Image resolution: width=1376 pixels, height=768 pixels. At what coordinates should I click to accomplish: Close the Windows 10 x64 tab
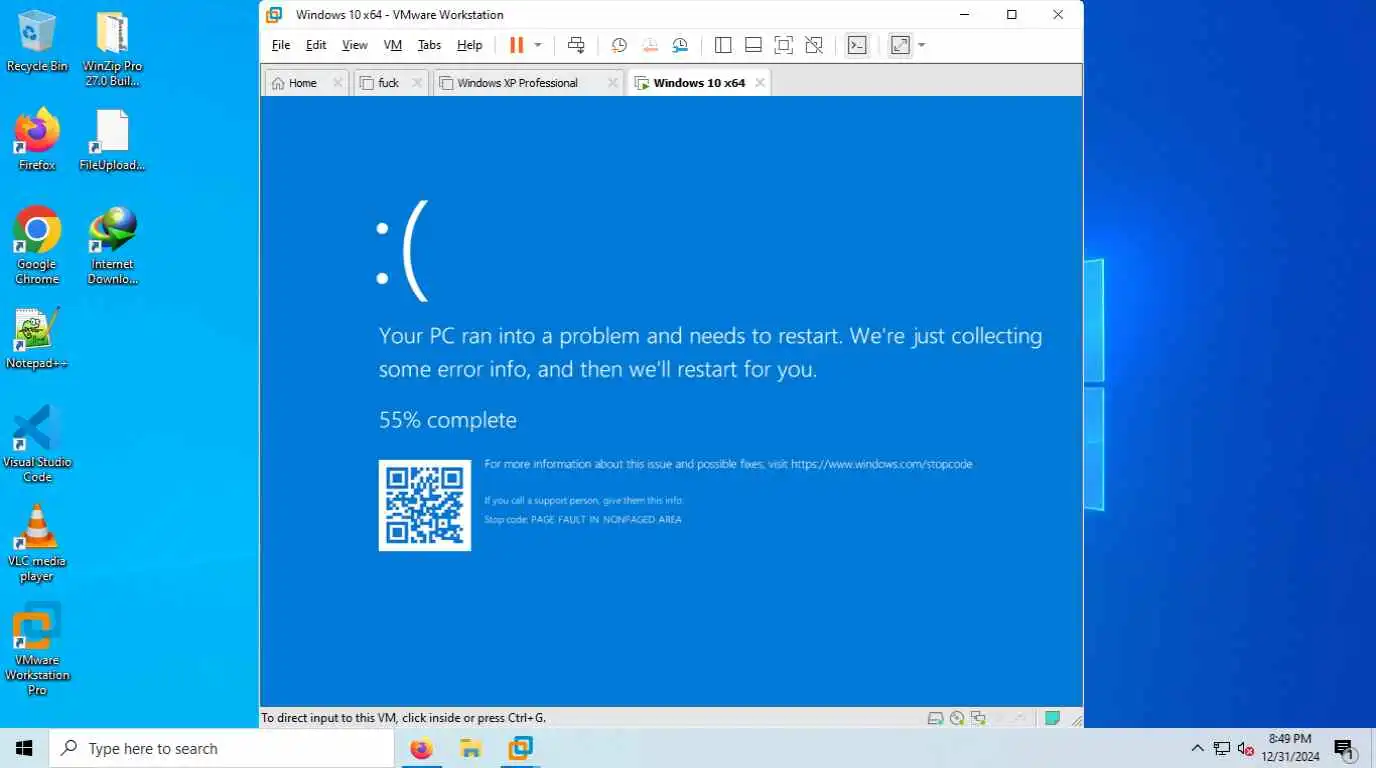coord(760,83)
